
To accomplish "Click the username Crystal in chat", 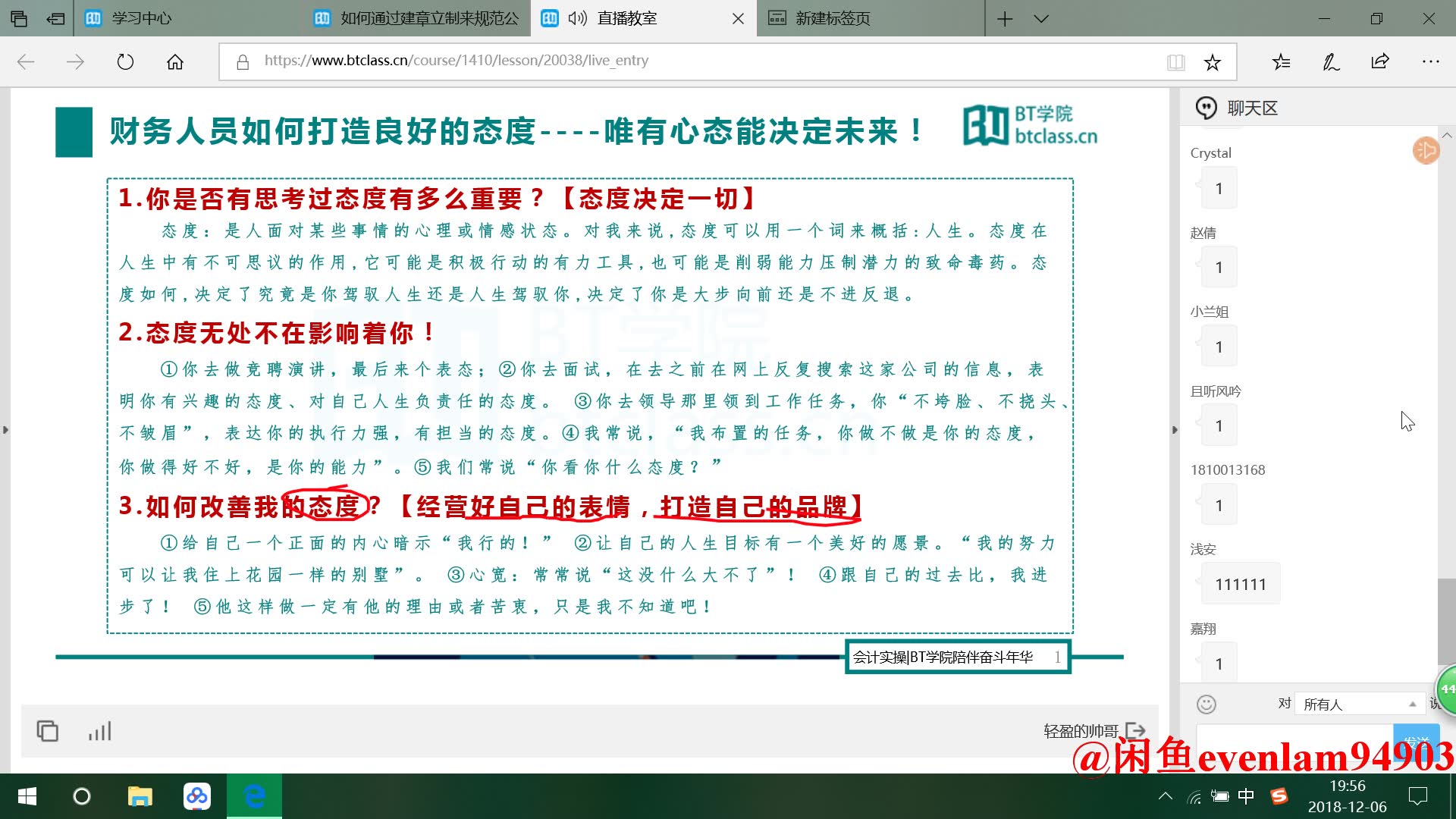I will pos(1210,153).
